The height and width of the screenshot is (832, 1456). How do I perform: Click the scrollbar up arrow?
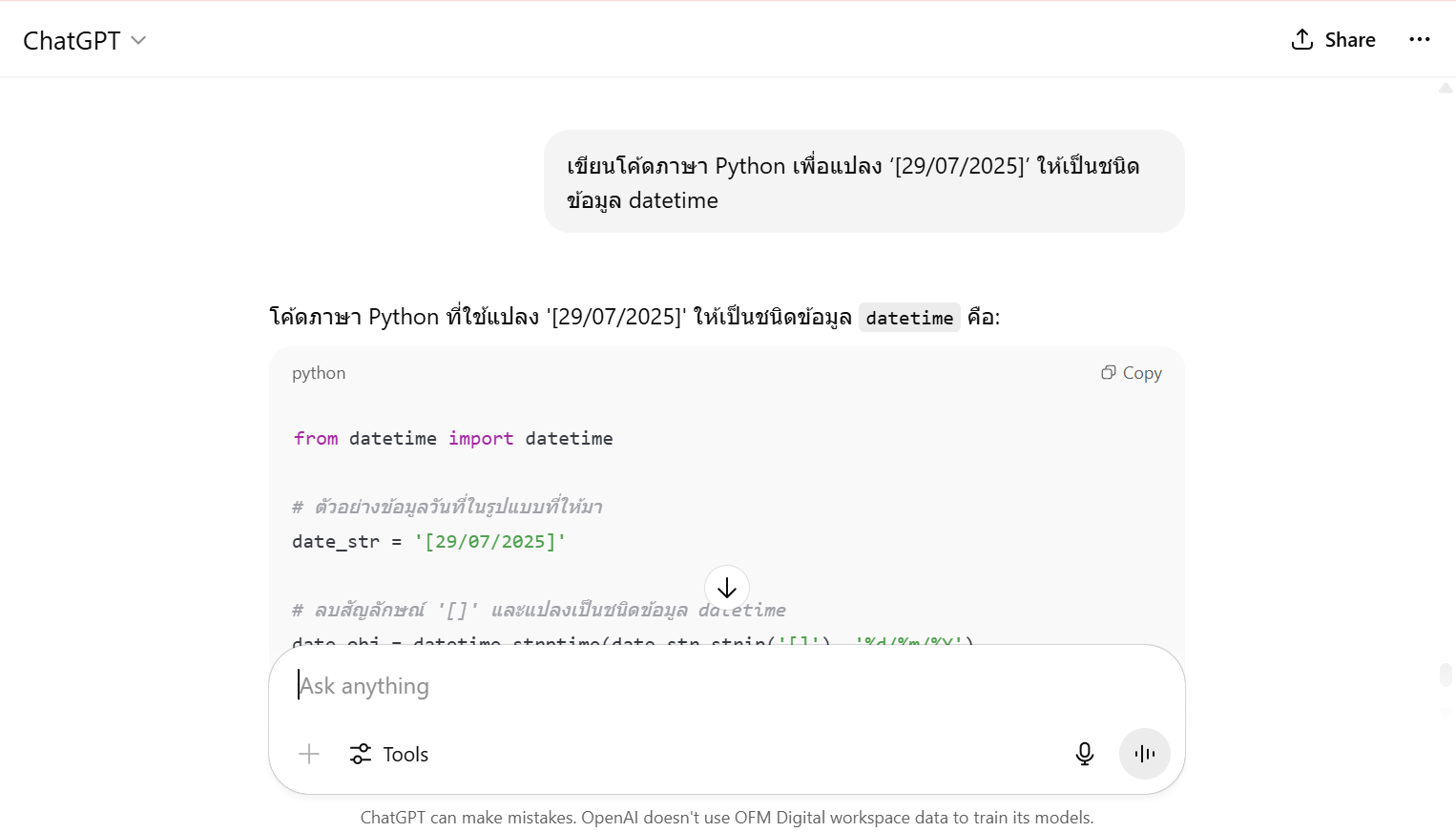click(x=1446, y=88)
